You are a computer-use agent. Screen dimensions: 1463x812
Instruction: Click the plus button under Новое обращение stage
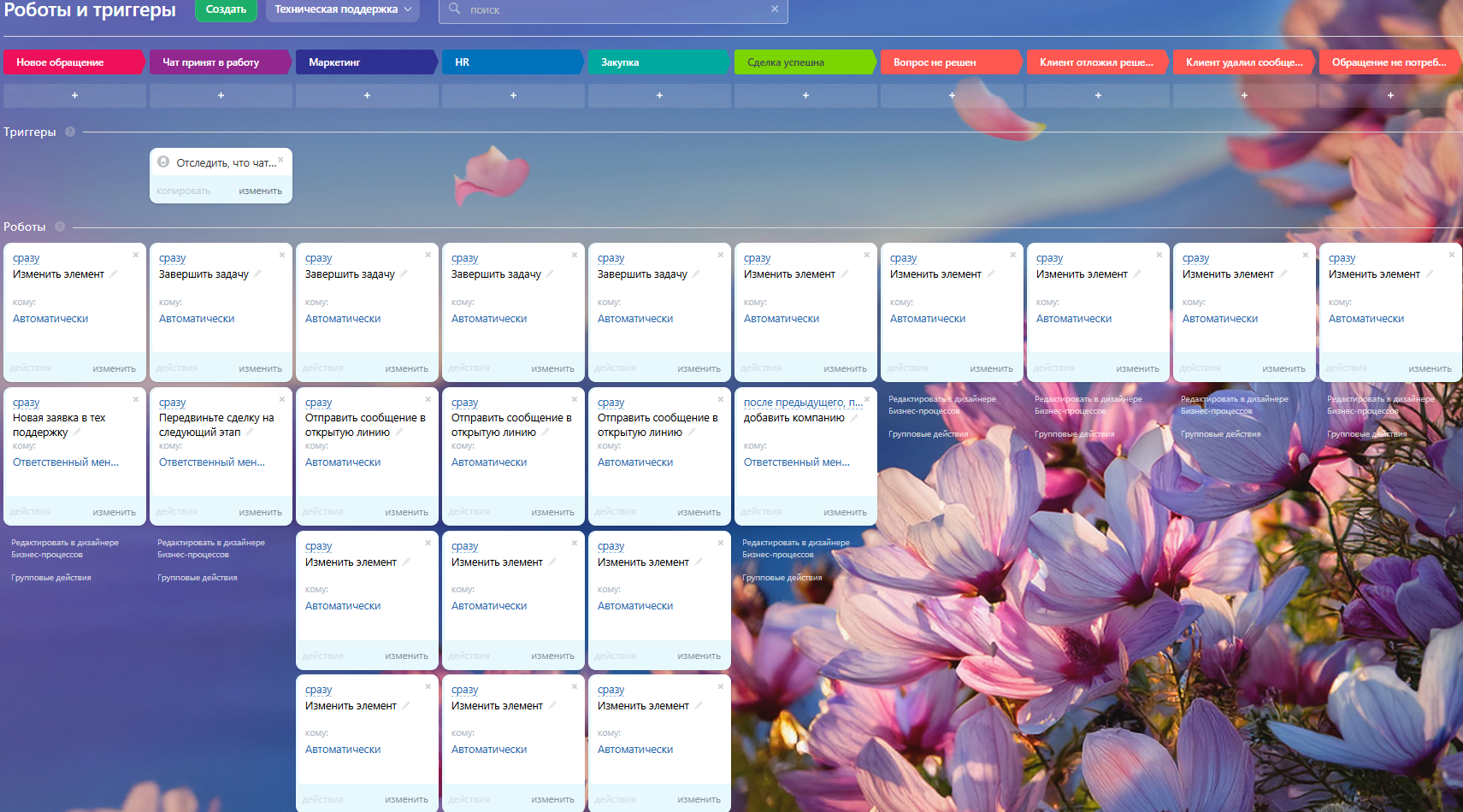[74, 96]
